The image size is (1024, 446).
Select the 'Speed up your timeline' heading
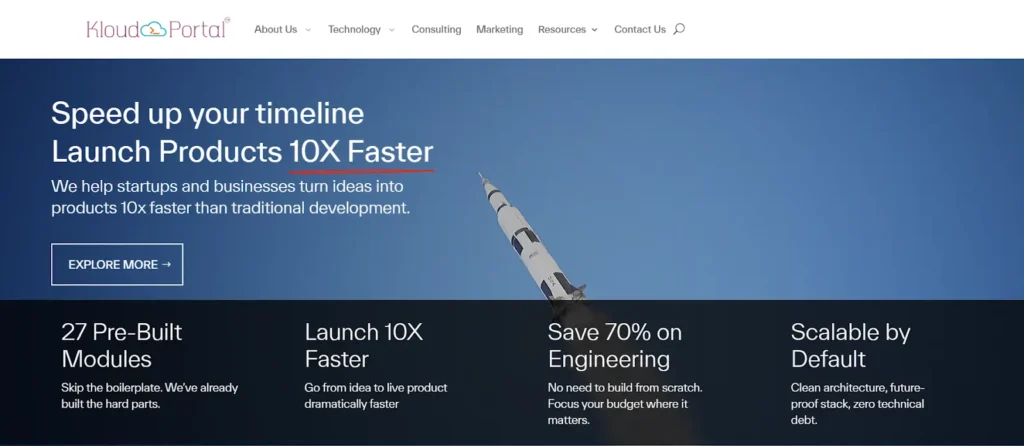[208, 114]
